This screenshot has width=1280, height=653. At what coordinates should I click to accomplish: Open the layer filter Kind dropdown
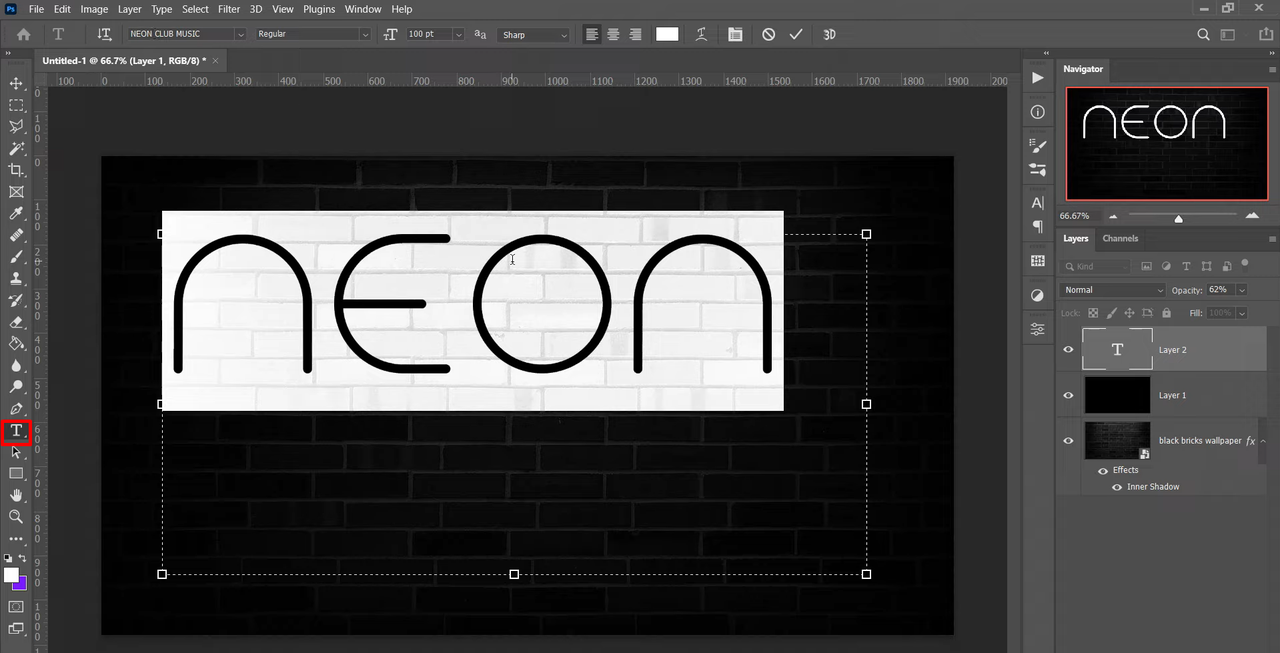coord(1096,267)
